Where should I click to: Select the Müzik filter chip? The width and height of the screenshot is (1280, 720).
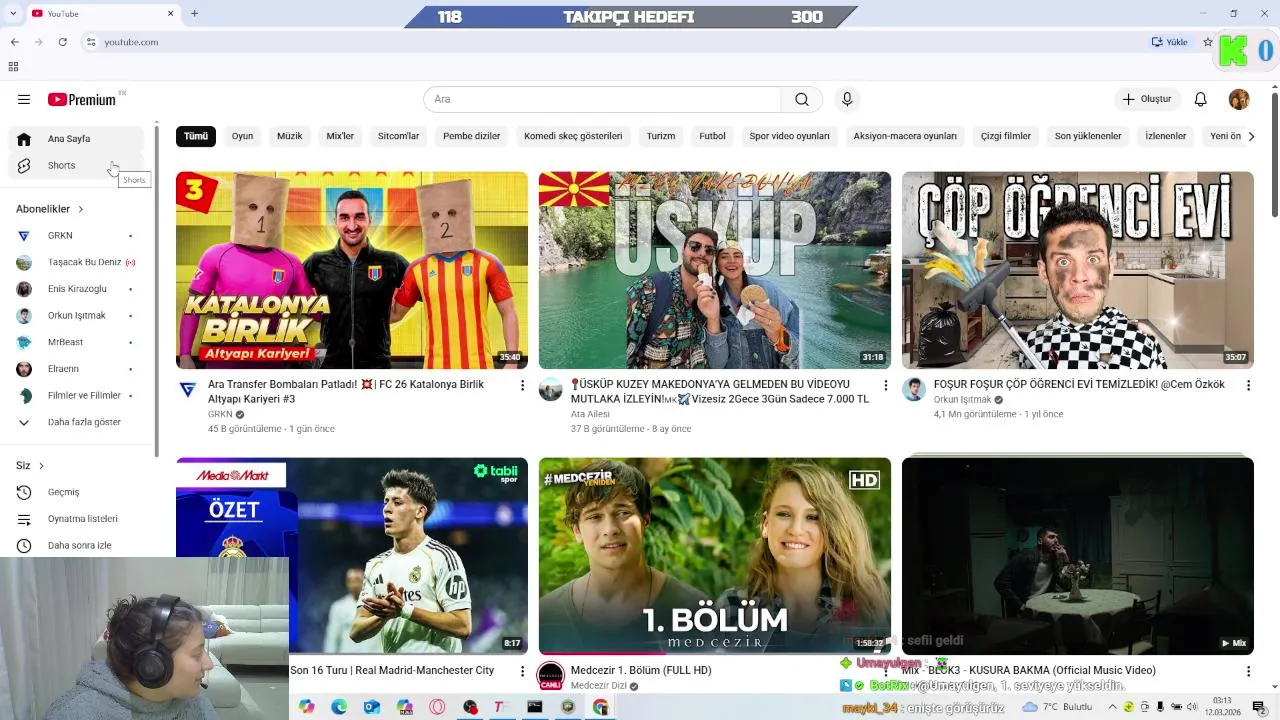(x=289, y=136)
